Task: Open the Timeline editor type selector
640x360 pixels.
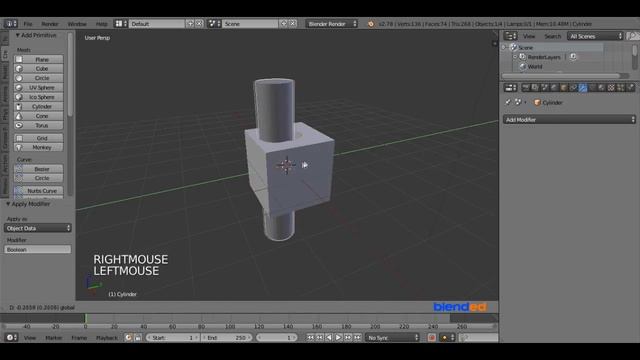Action: (11, 338)
